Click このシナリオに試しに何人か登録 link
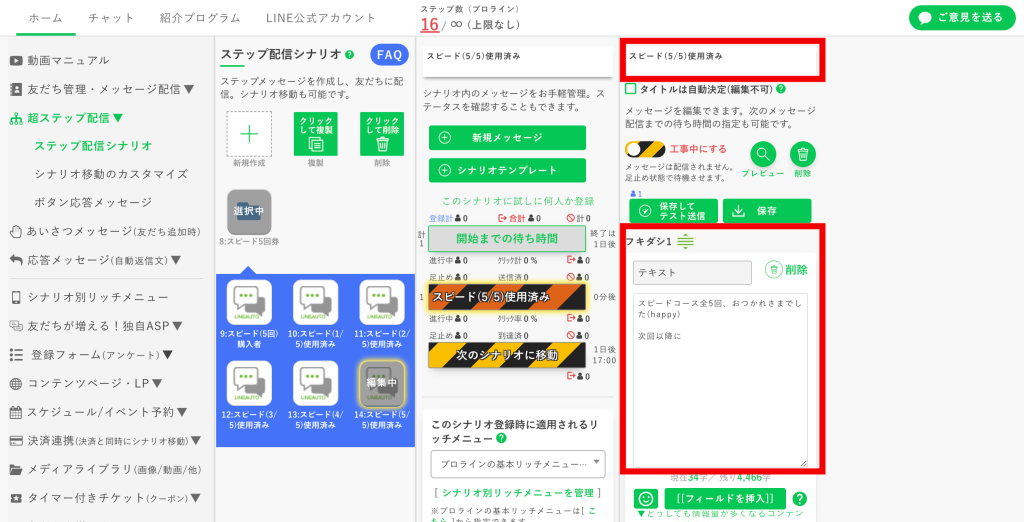This screenshot has width=1024, height=522. tap(518, 201)
